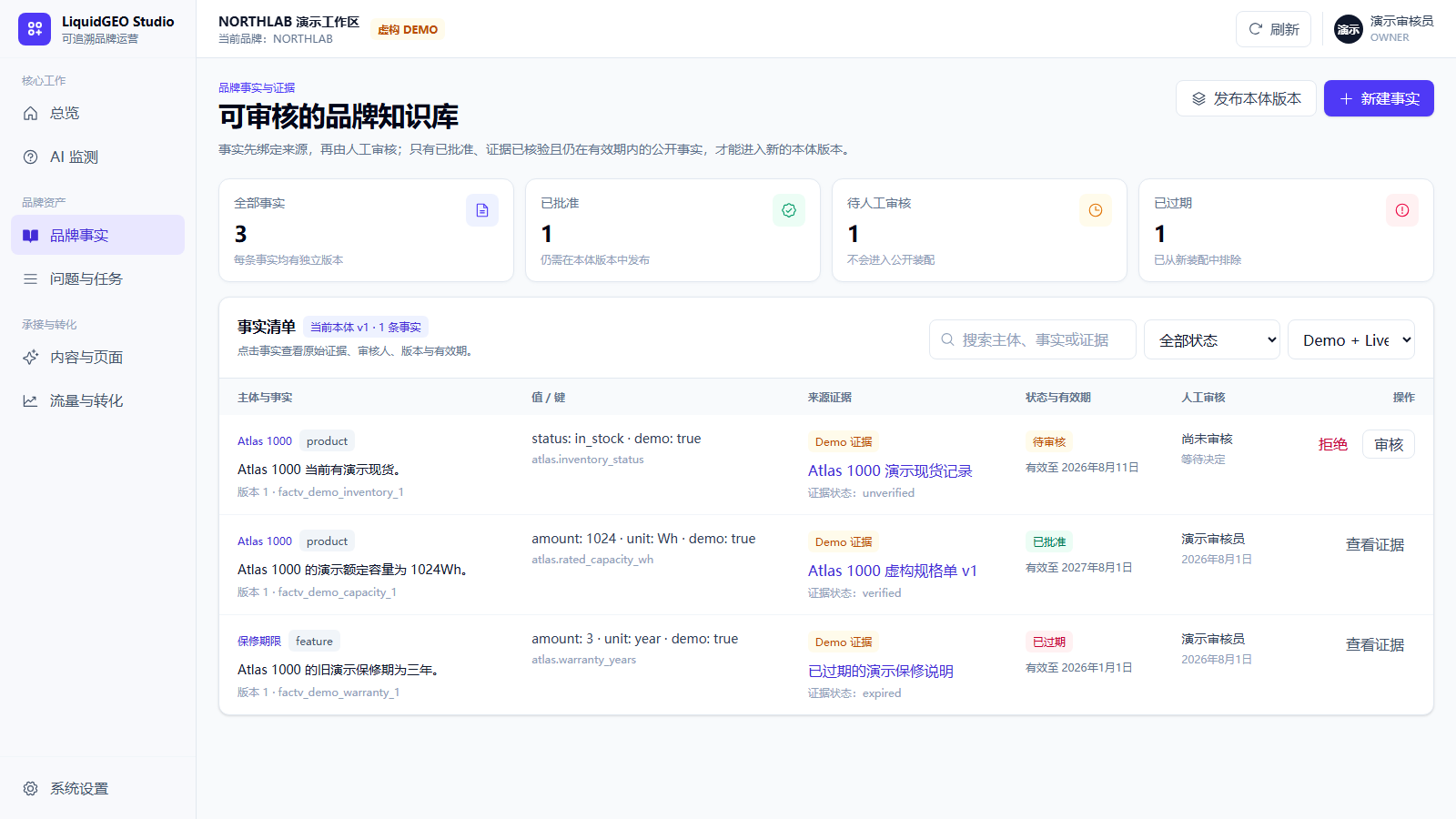Open the Atlas 1000 演示现货记录 evidence link
This screenshot has height=819, width=1456.
pyautogui.click(x=890, y=470)
